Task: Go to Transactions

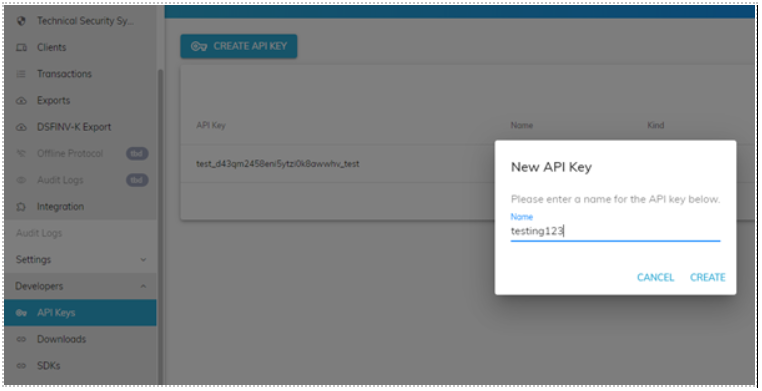Action: point(80,74)
